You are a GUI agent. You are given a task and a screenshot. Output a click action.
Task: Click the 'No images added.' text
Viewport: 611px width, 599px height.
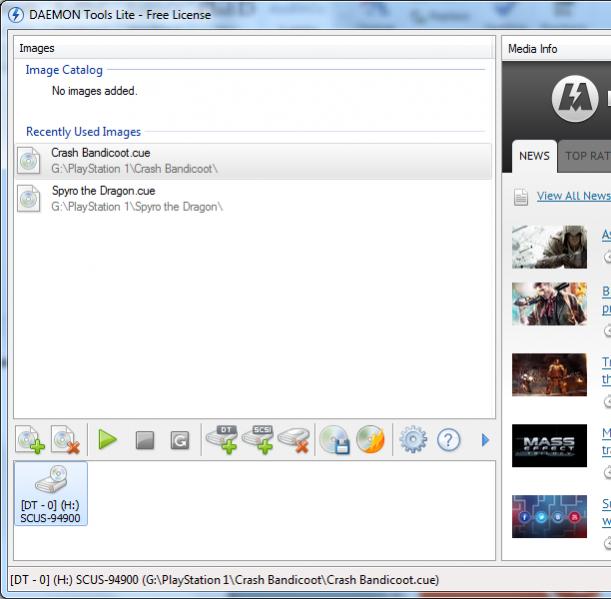[x=95, y=91]
